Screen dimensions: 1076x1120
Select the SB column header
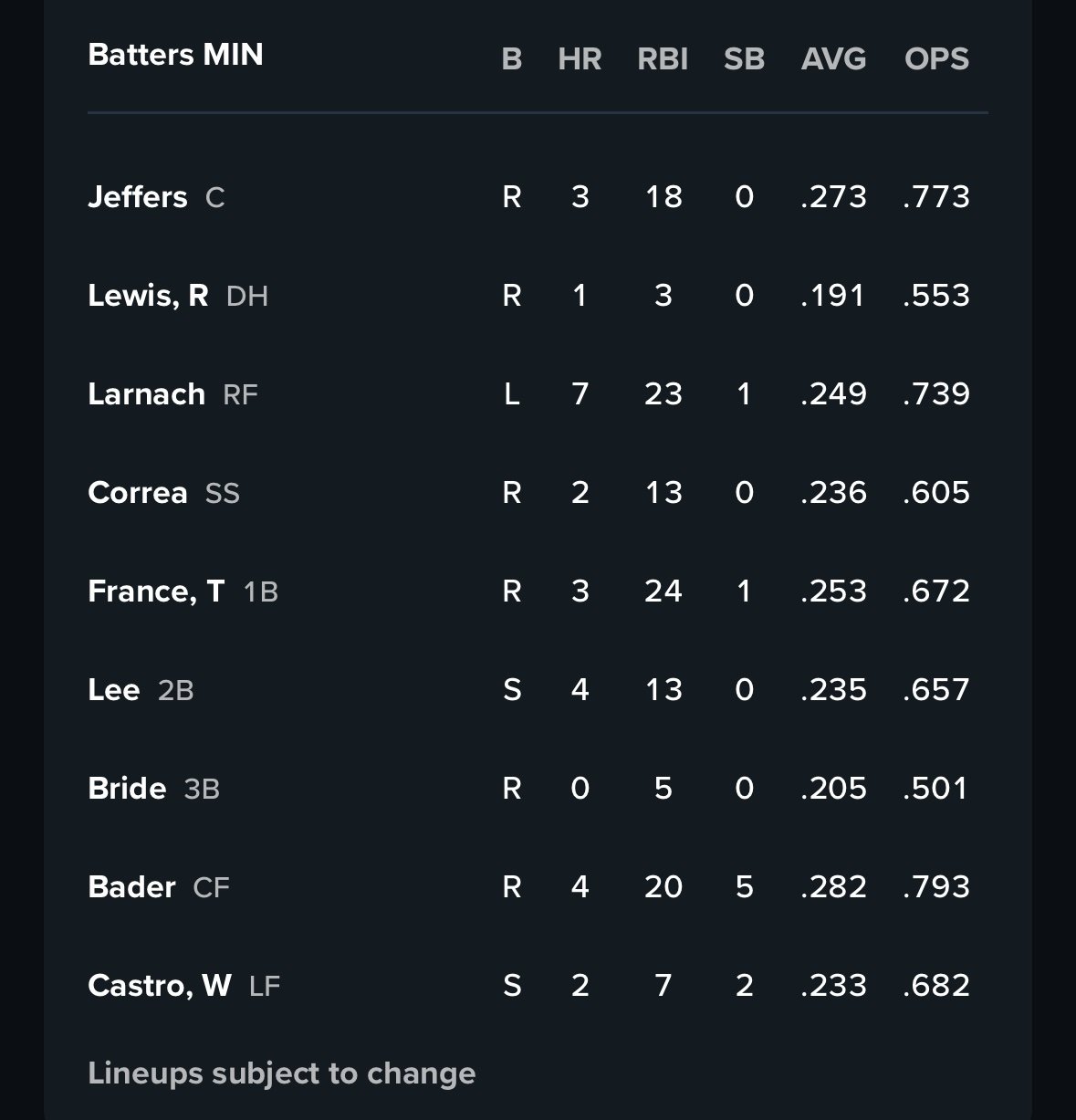click(x=744, y=59)
